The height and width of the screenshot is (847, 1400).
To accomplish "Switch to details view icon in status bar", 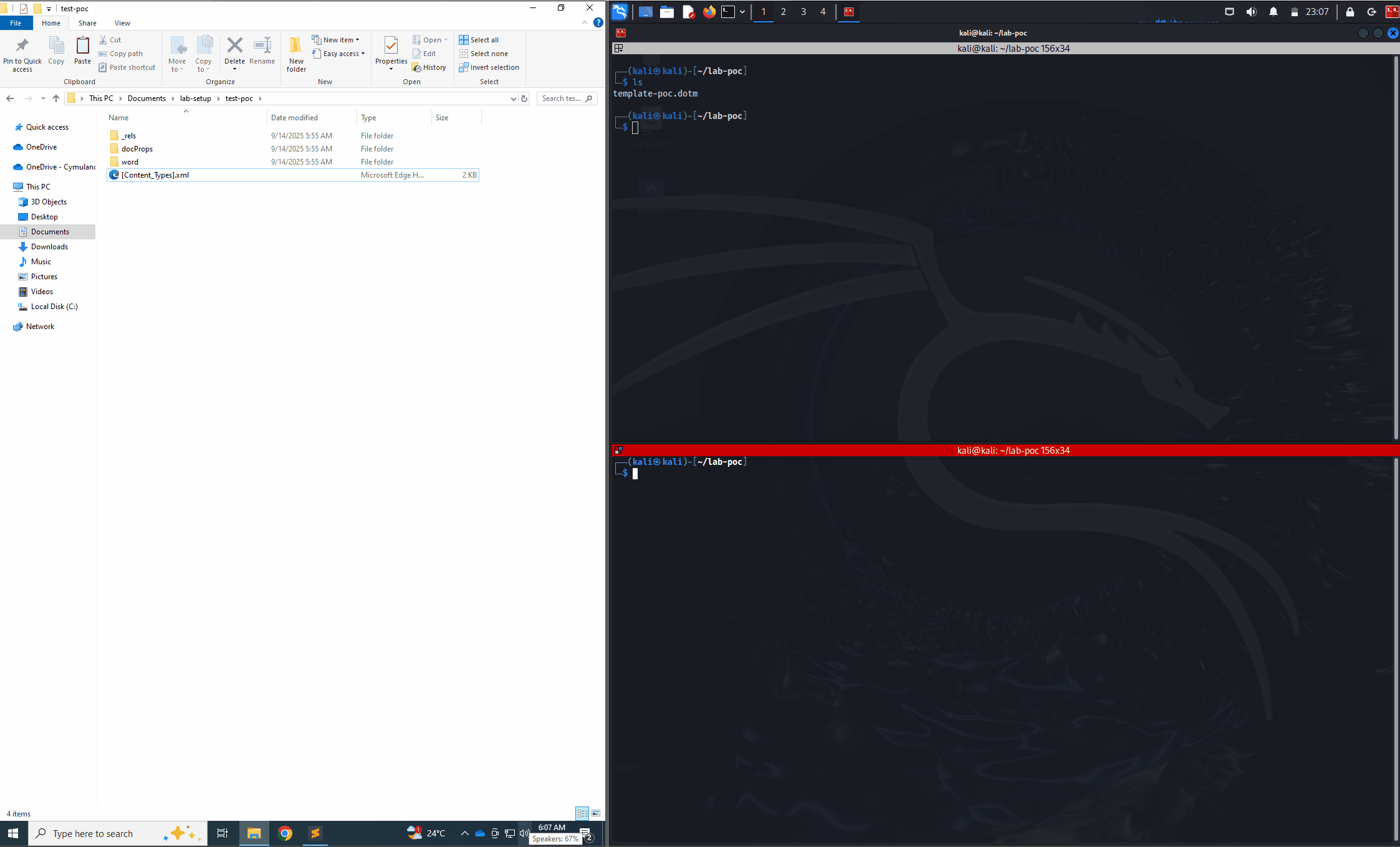I will (x=582, y=813).
